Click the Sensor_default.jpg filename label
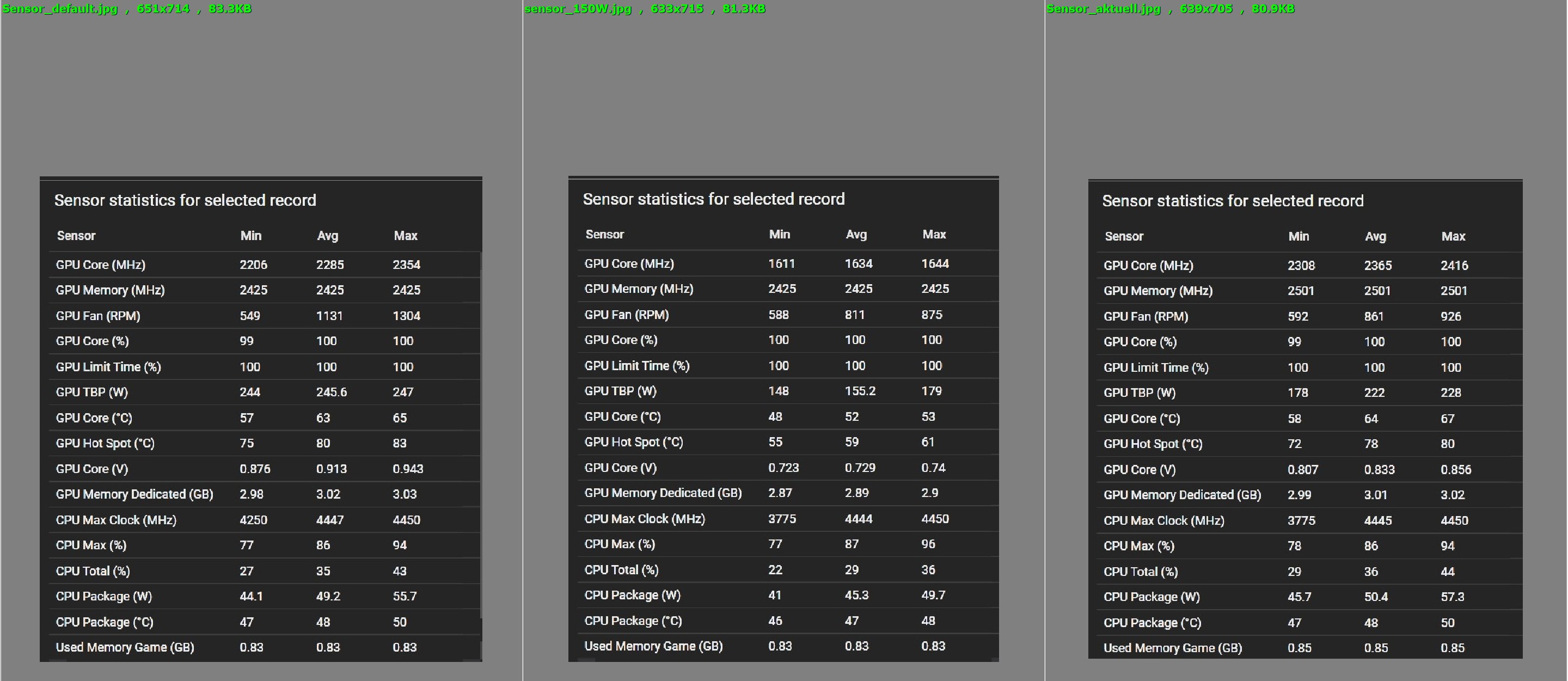This screenshot has width=1568, height=681. click(60, 9)
